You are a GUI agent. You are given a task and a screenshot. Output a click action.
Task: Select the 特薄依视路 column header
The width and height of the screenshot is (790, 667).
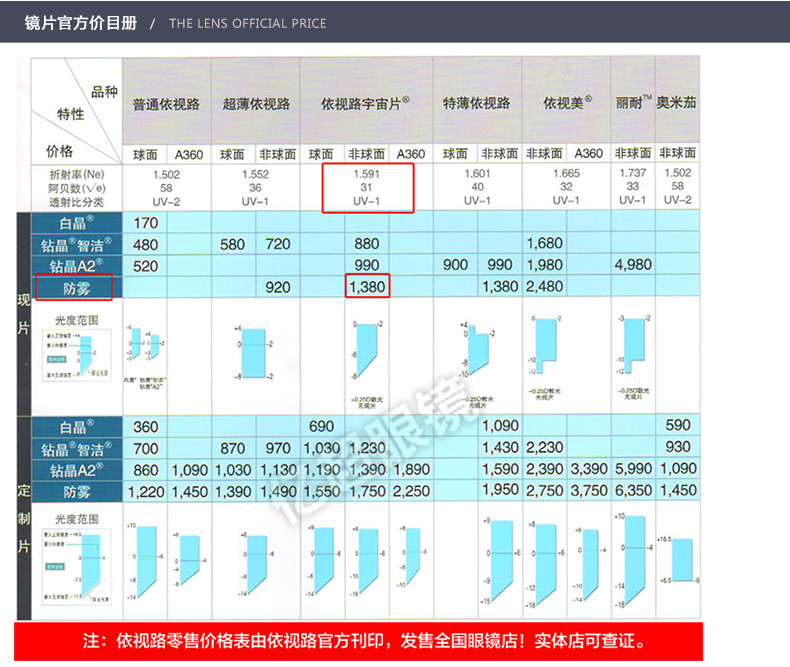coord(476,103)
